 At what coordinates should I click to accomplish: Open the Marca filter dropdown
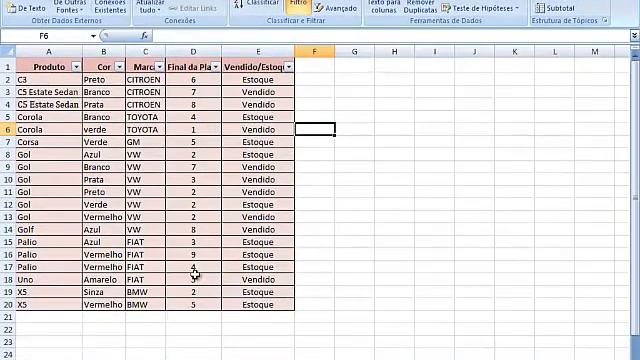click(x=160, y=67)
